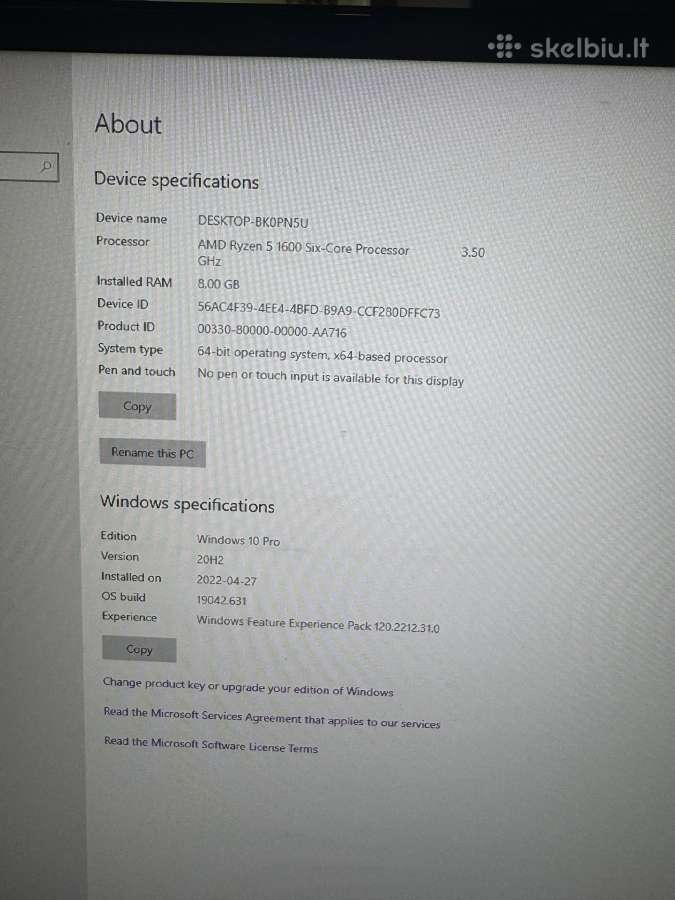Click the Installed RAM label
This screenshot has height=900, width=675.
(134, 281)
